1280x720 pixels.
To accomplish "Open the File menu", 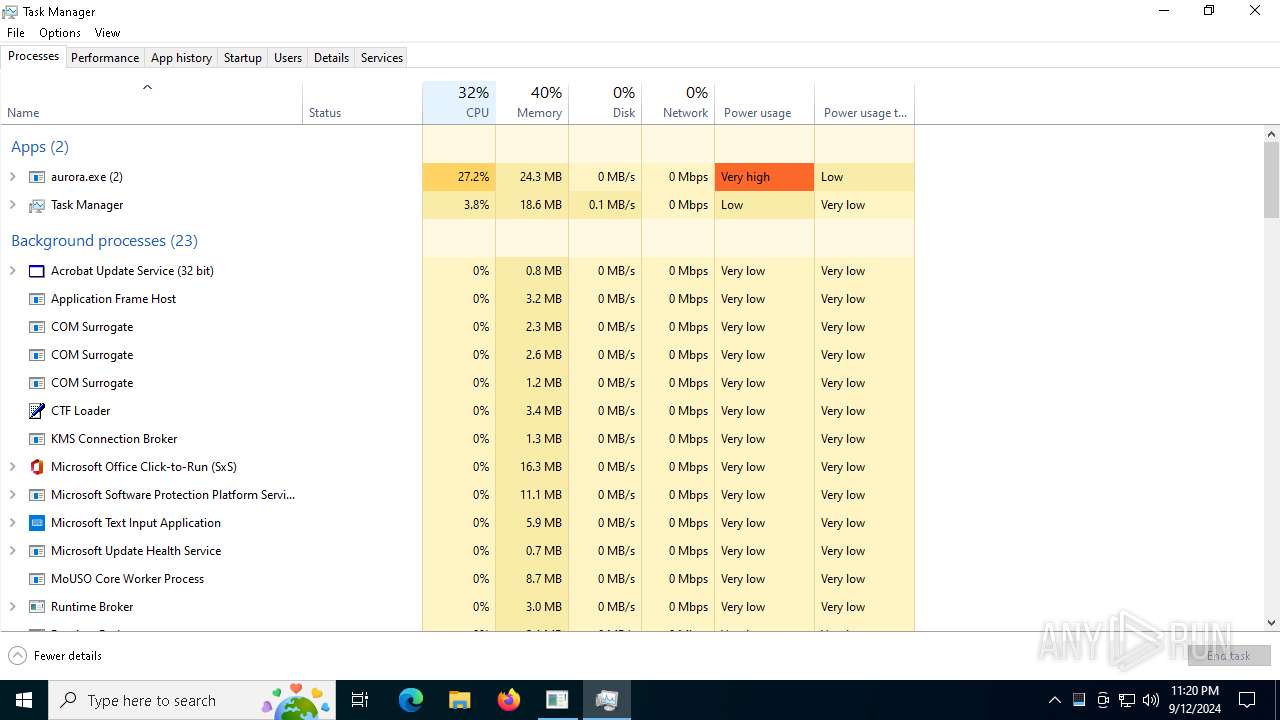I will click(16, 33).
